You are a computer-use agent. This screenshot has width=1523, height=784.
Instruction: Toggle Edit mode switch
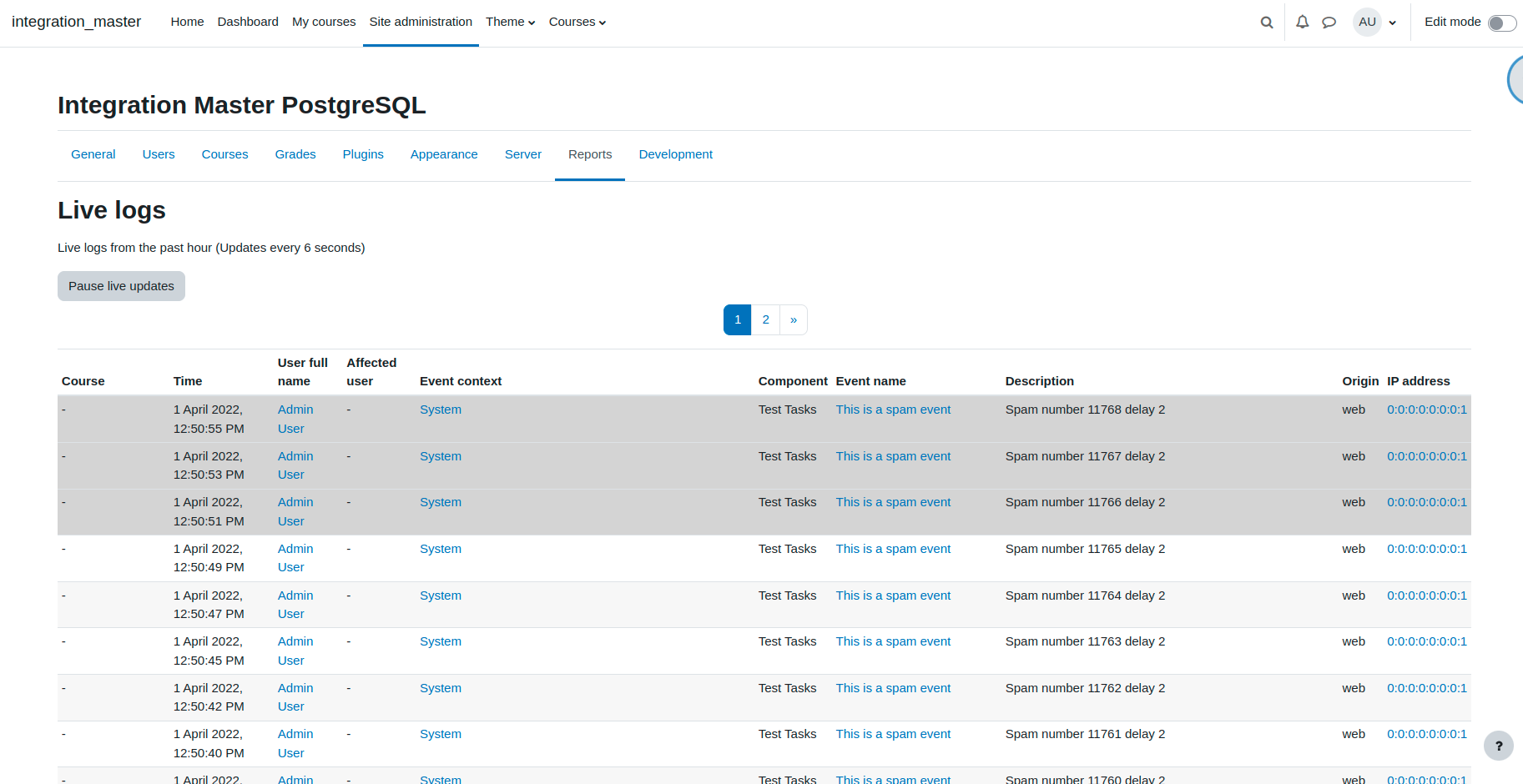[x=1502, y=23]
